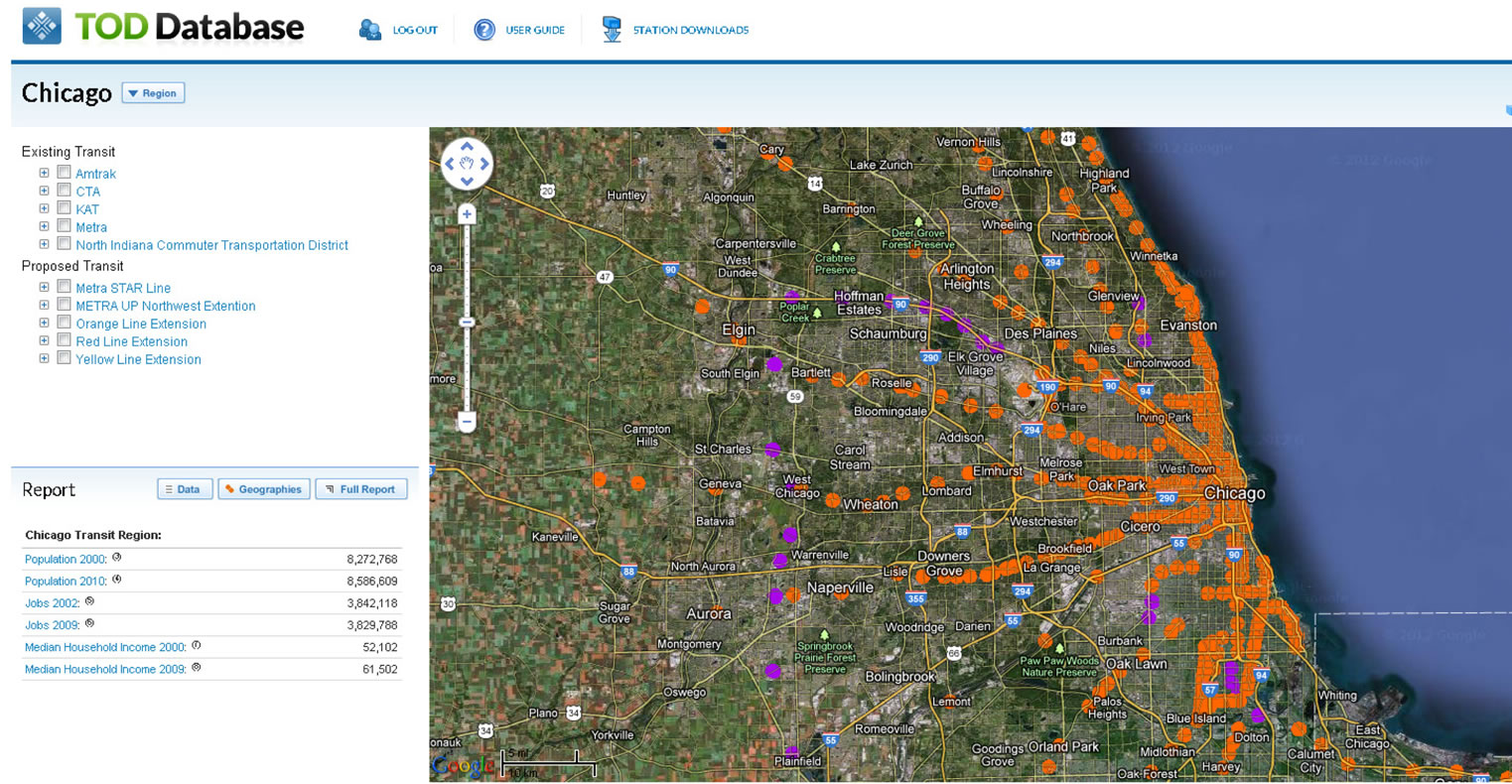Expand the Metra STAR Line entry

(44, 287)
